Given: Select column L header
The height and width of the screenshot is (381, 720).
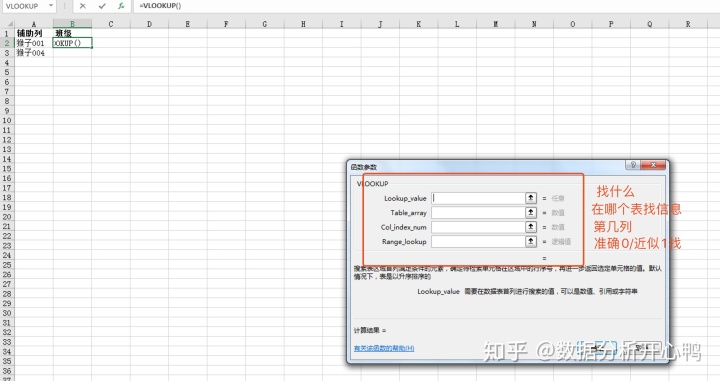Looking at the screenshot, I should 457,24.
